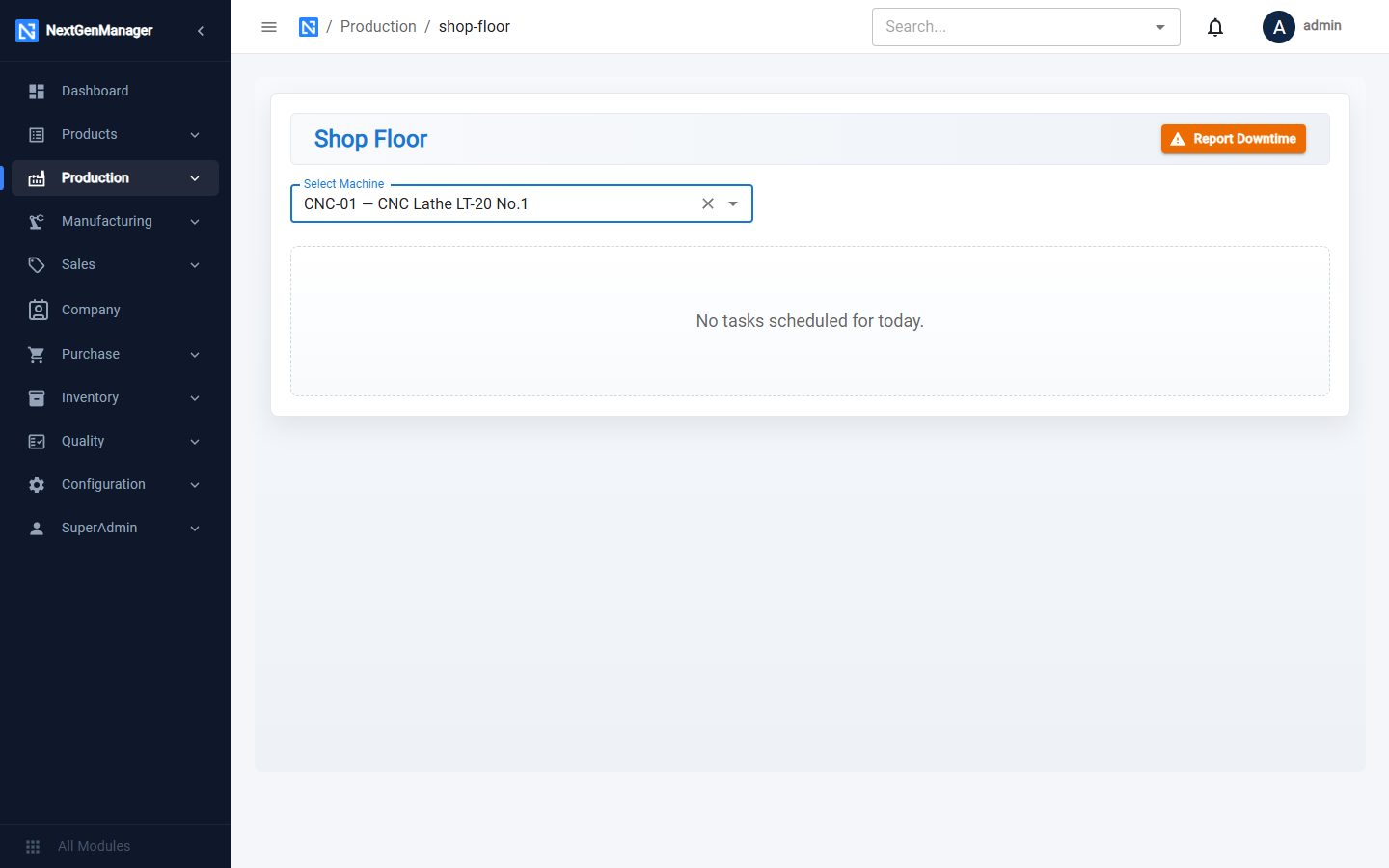The height and width of the screenshot is (868, 1389).
Task: Select the Inventory menu item
Action: 115,397
